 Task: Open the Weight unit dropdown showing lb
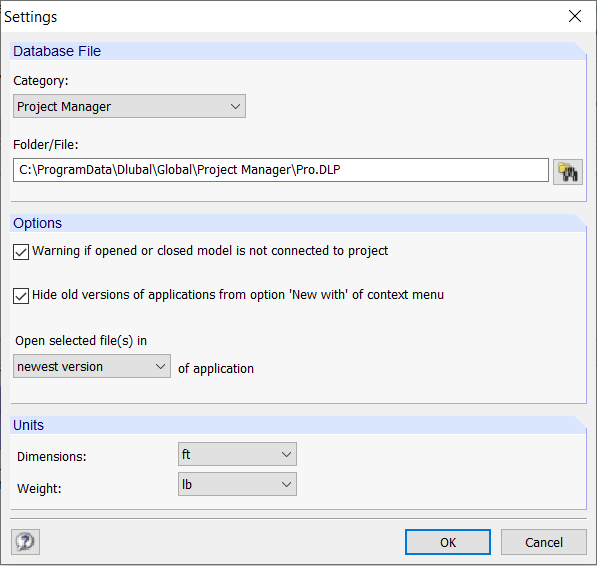point(237,484)
